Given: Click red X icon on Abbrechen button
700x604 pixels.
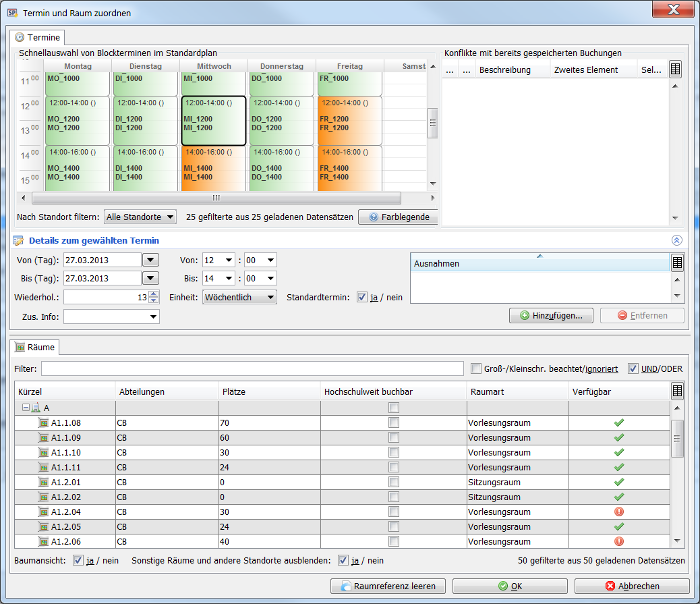Looking at the screenshot, I should tap(610, 586).
